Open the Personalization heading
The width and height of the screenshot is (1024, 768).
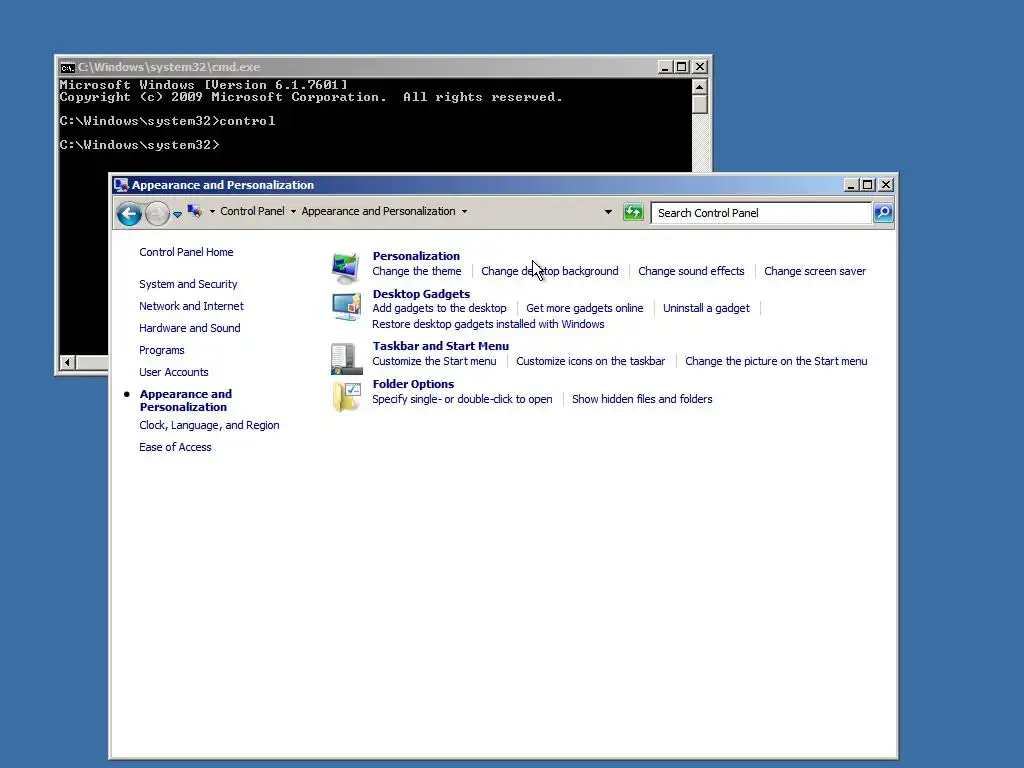coord(416,256)
